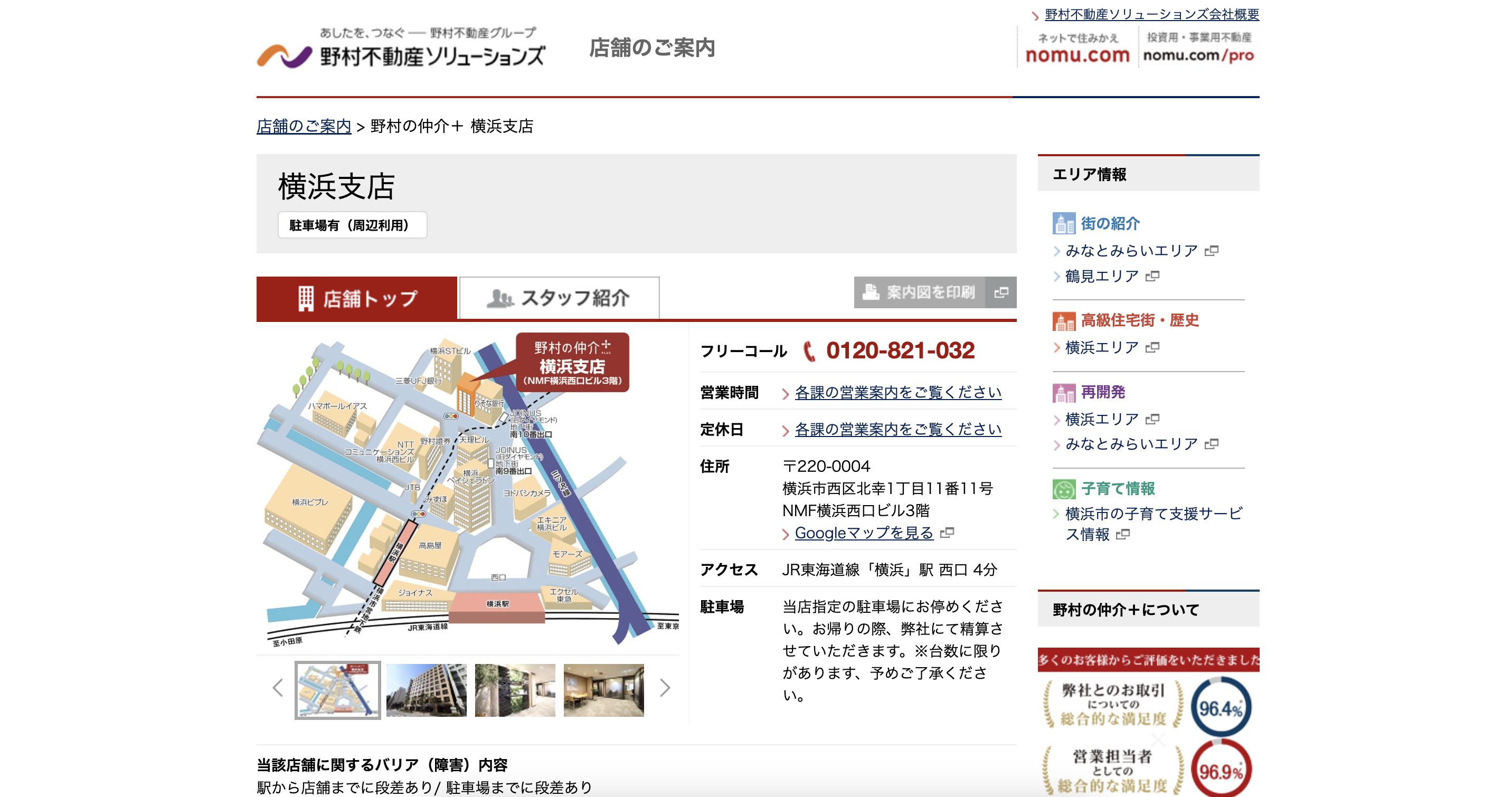This screenshot has width=1512, height=797.
Task: Click the address line NMF横浜西口ビル3階
Action: click(856, 510)
